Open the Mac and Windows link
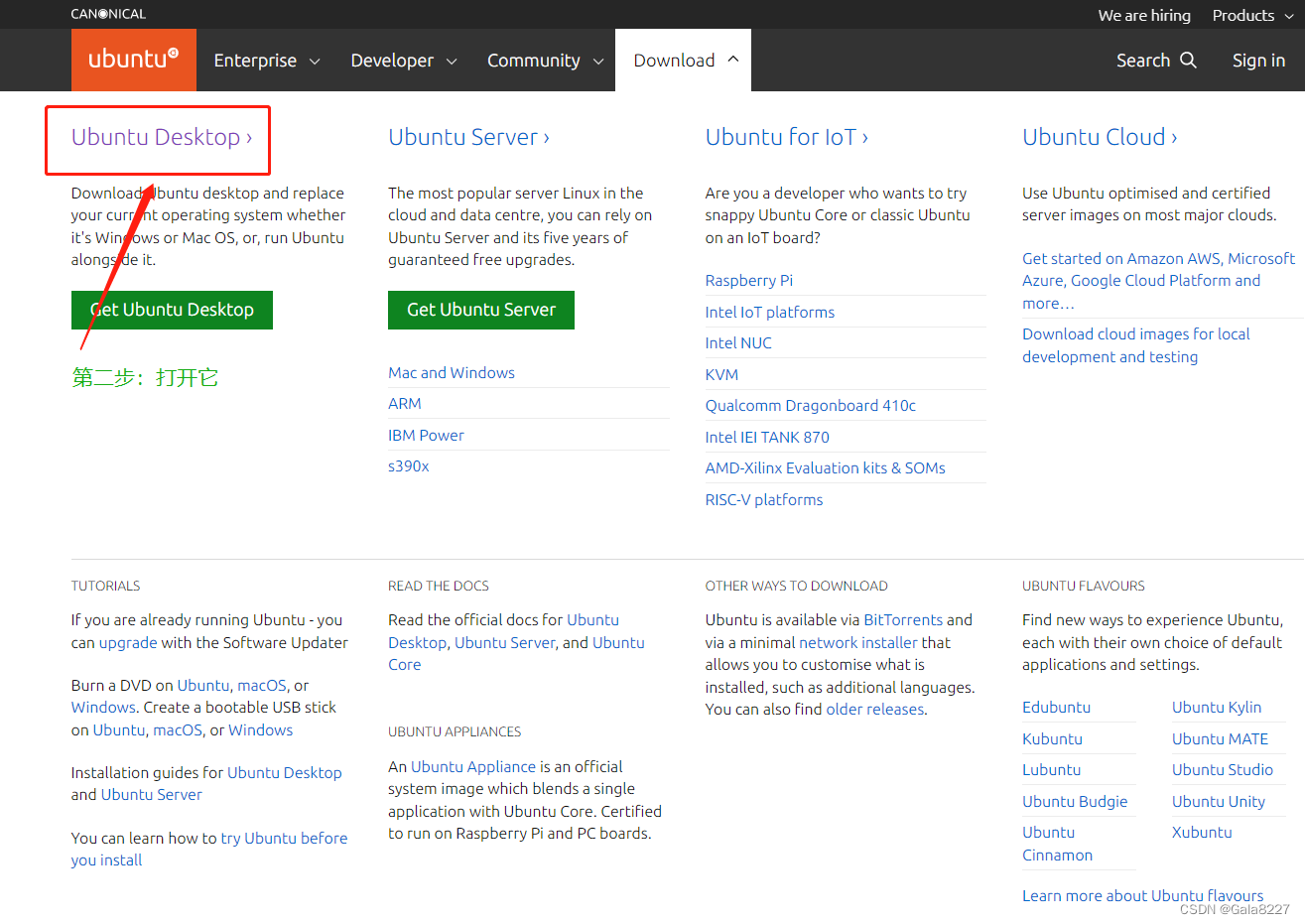Image resolution: width=1305 pixels, height=924 pixels. [x=452, y=372]
